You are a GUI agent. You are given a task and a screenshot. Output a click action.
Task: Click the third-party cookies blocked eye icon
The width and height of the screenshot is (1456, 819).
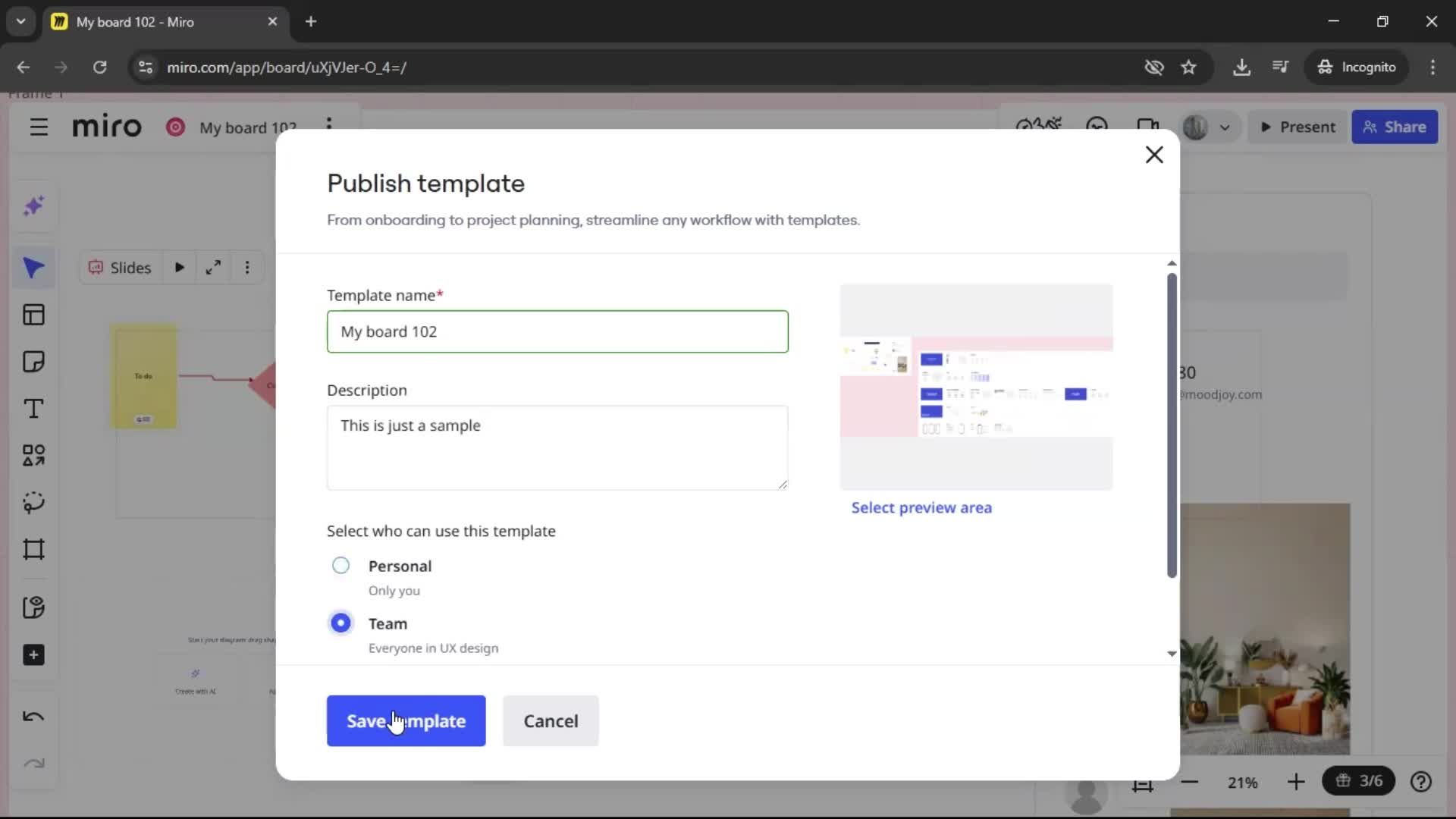click(x=1153, y=67)
